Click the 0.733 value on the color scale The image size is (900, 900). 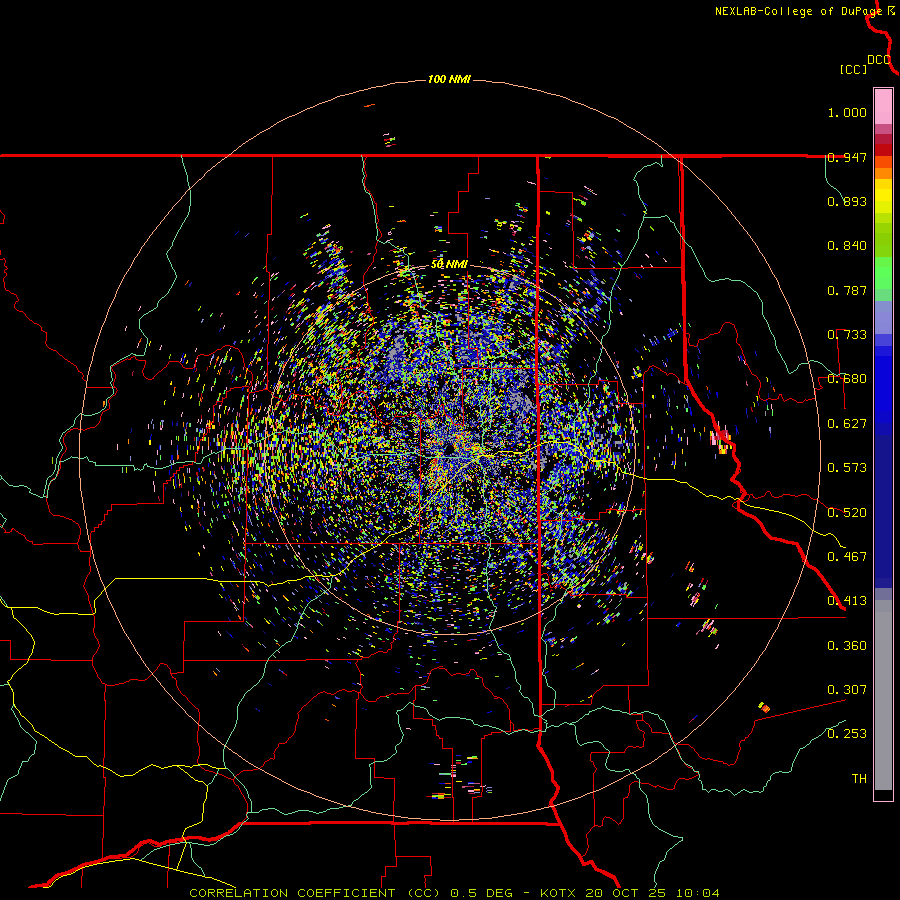tap(847, 335)
